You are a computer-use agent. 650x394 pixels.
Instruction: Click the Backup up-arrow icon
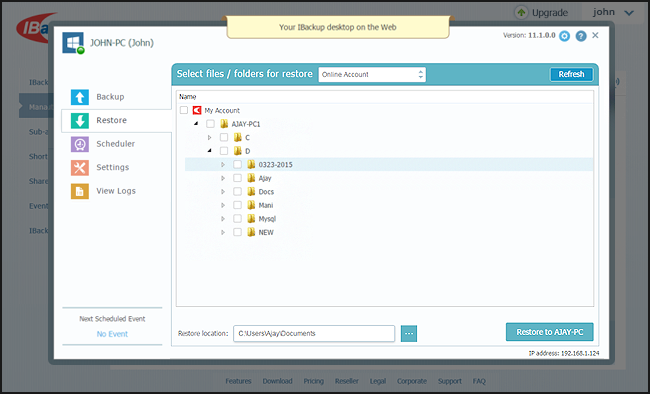point(80,97)
